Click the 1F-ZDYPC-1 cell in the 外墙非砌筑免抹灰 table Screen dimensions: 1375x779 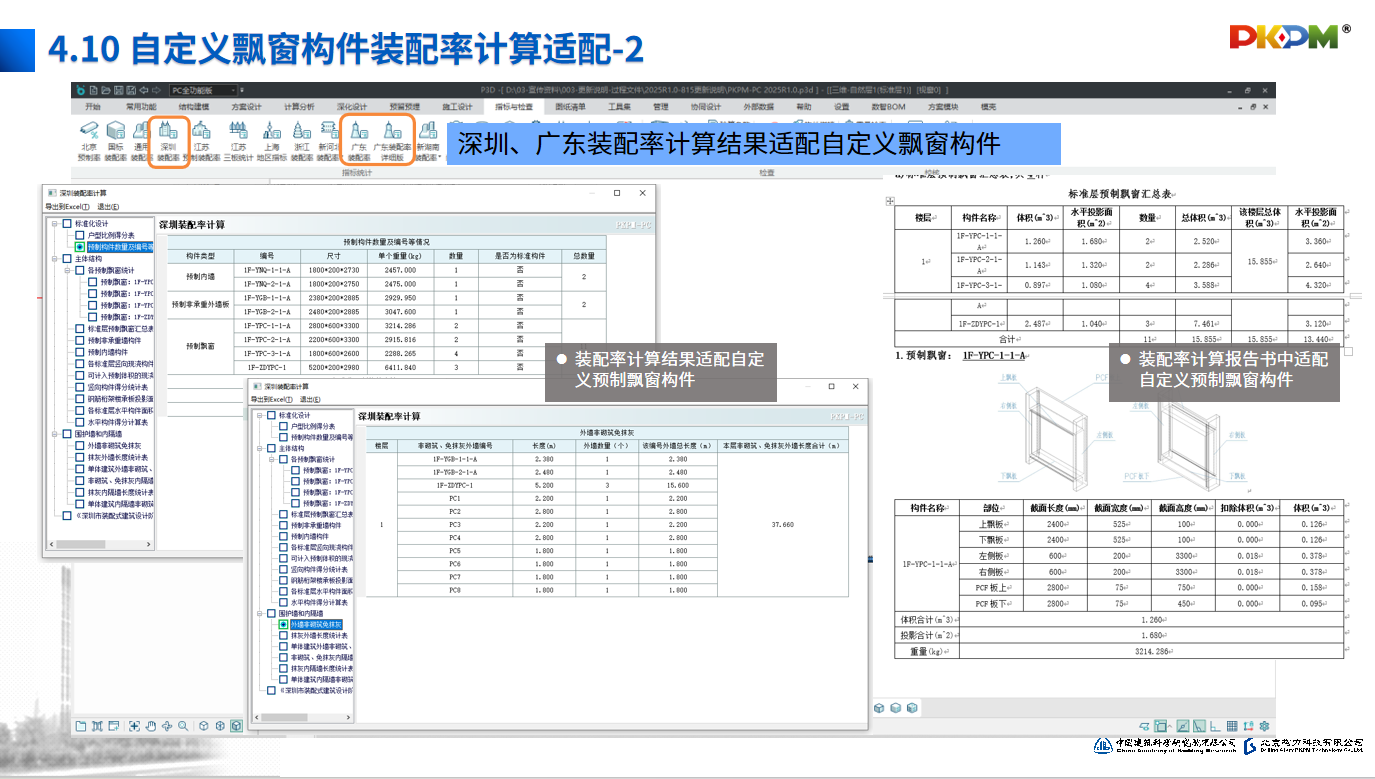pyautogui.click(x=455, y=485)
